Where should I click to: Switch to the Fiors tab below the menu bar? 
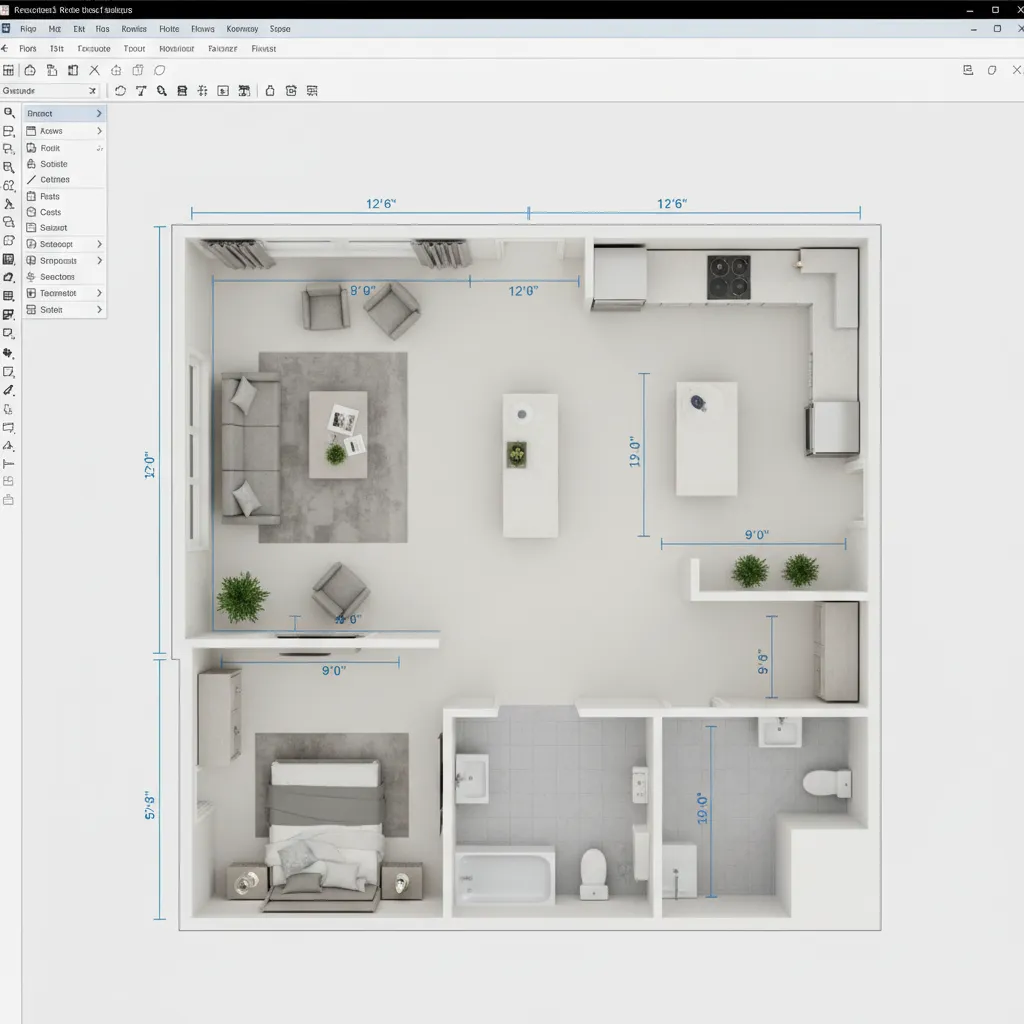(x=27, y=48)
